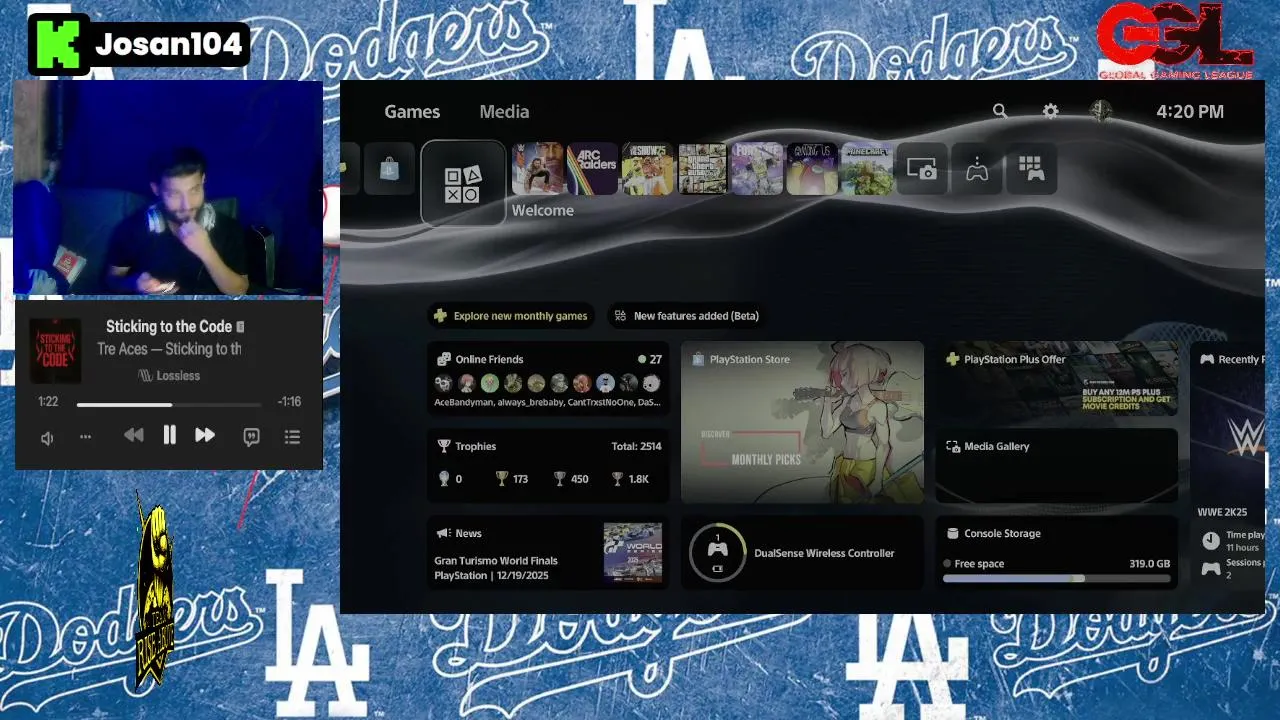This screenshot has width=1280, height=720.
Task: Click the platinum trophy count icon
Action: click(x=444, y=479)
